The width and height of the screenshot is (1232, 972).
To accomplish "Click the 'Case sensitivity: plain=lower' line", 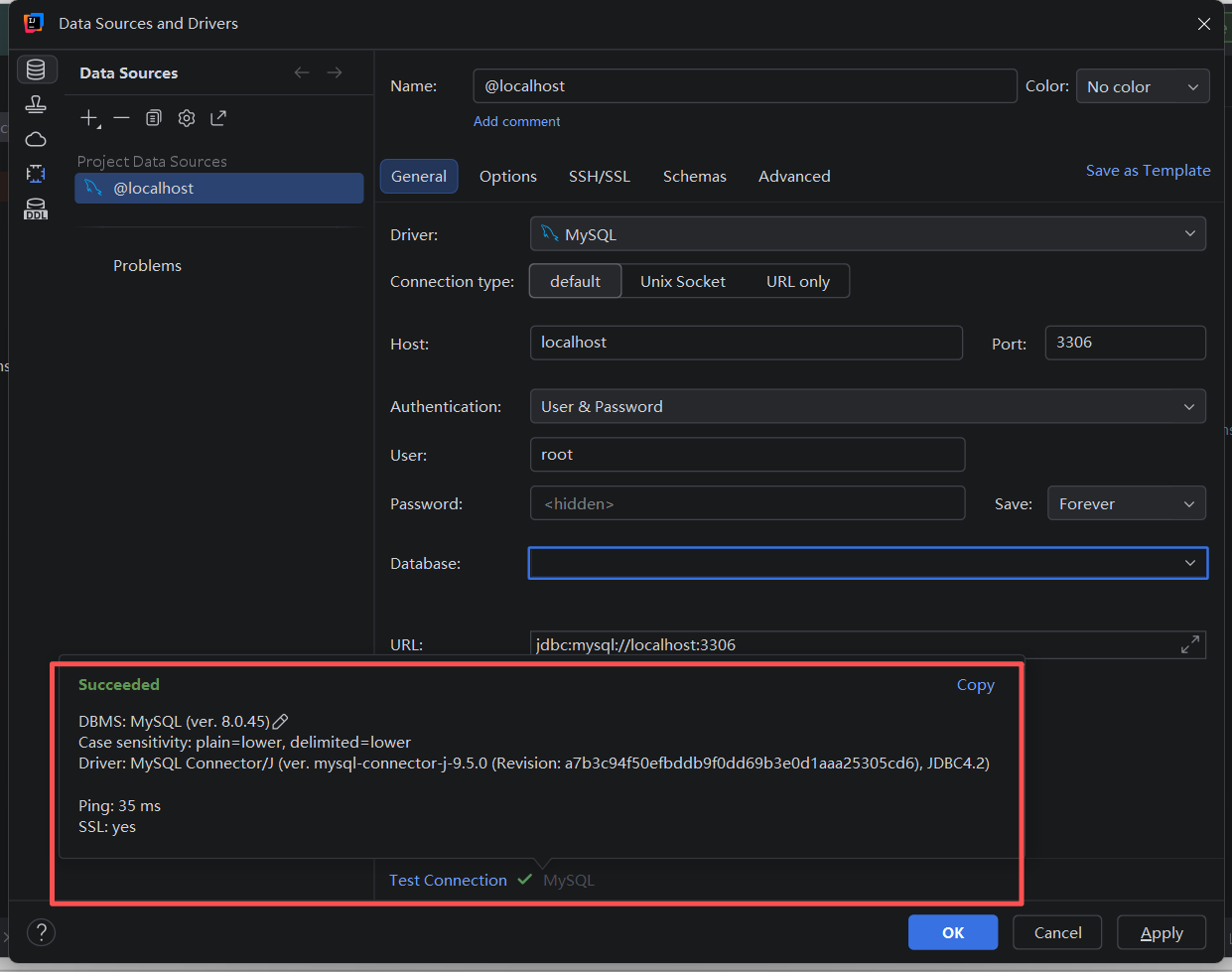I will click(x=244, y=742).
